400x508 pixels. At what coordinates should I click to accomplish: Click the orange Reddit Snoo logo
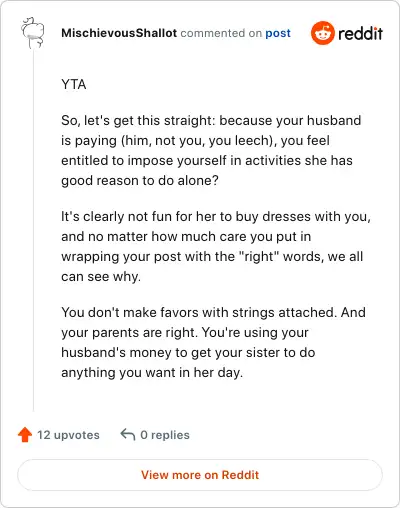pos(323,33)
